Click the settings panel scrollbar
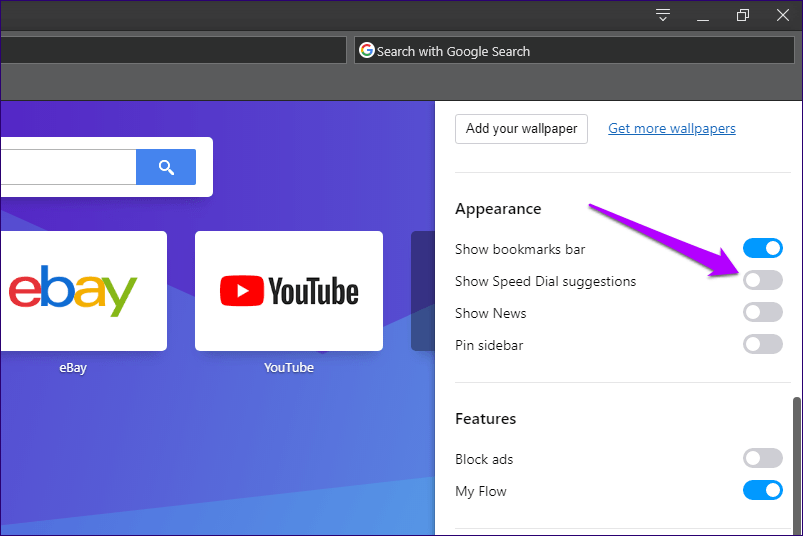 pos(796,465)
